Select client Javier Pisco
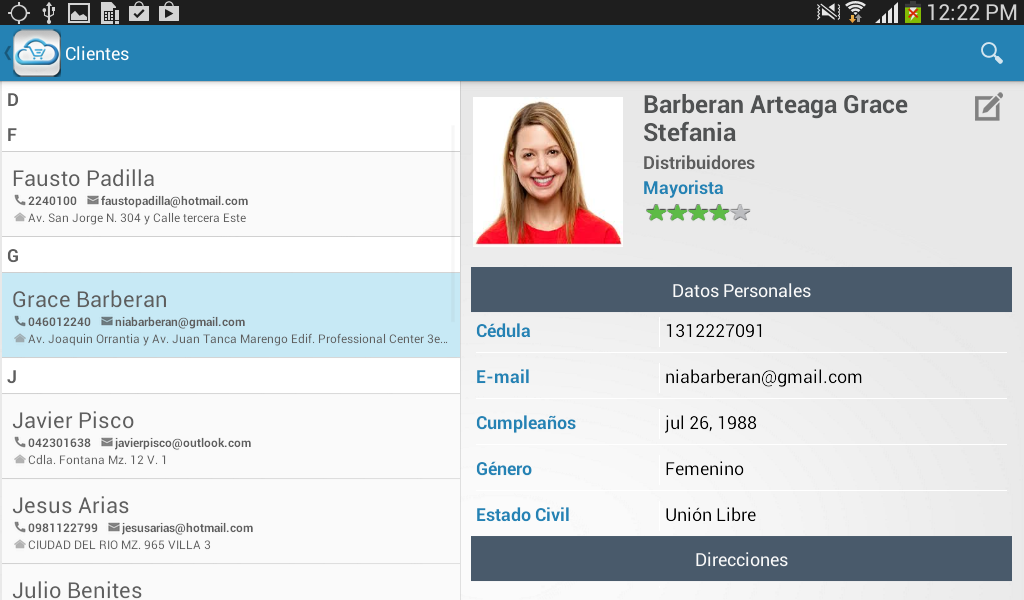The height and width of the screenshot is (600, 1024). (x=231, y=436)
